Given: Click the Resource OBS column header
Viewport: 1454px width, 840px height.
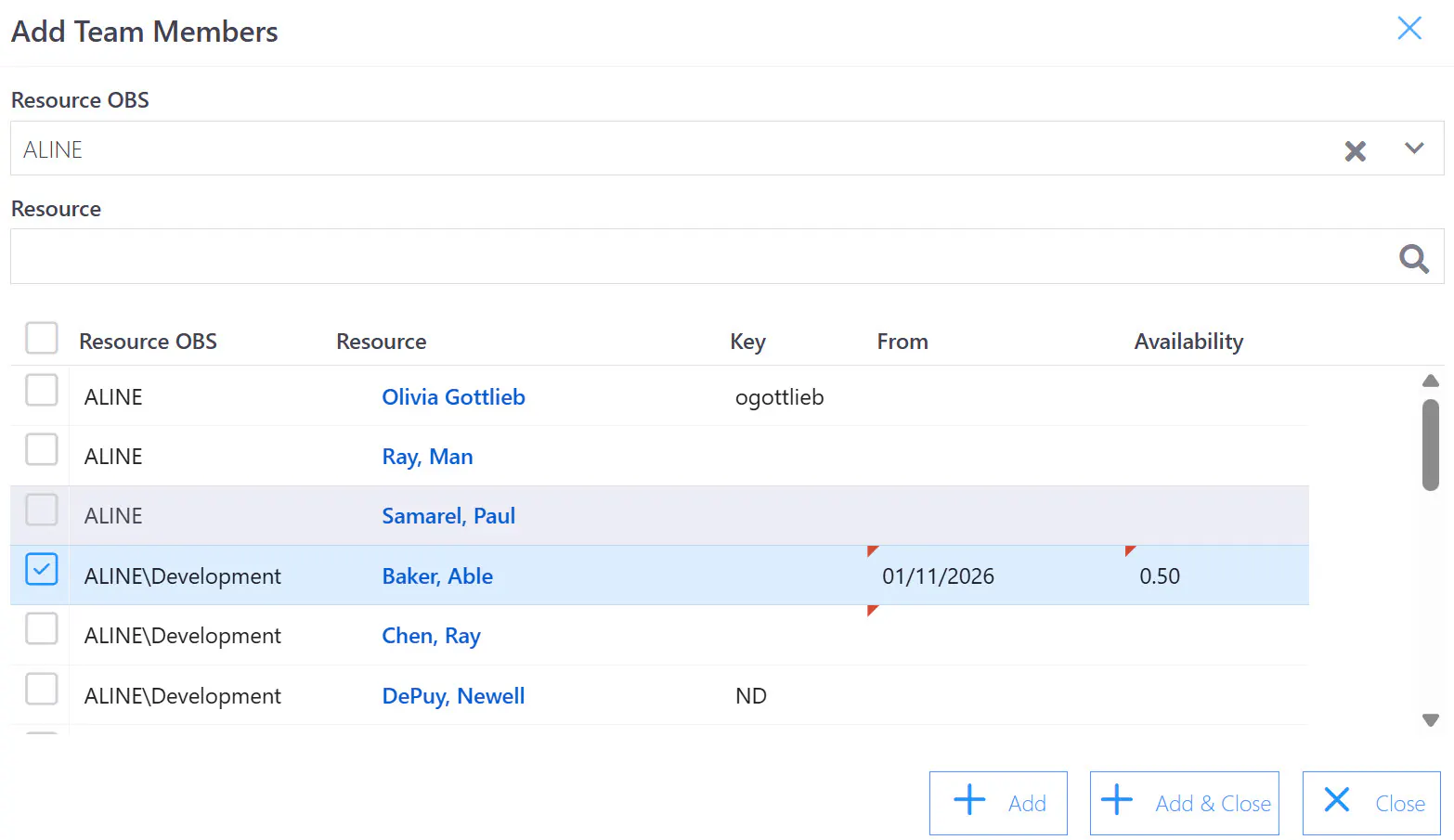Looking at the screenshot, I should [149, 342].
